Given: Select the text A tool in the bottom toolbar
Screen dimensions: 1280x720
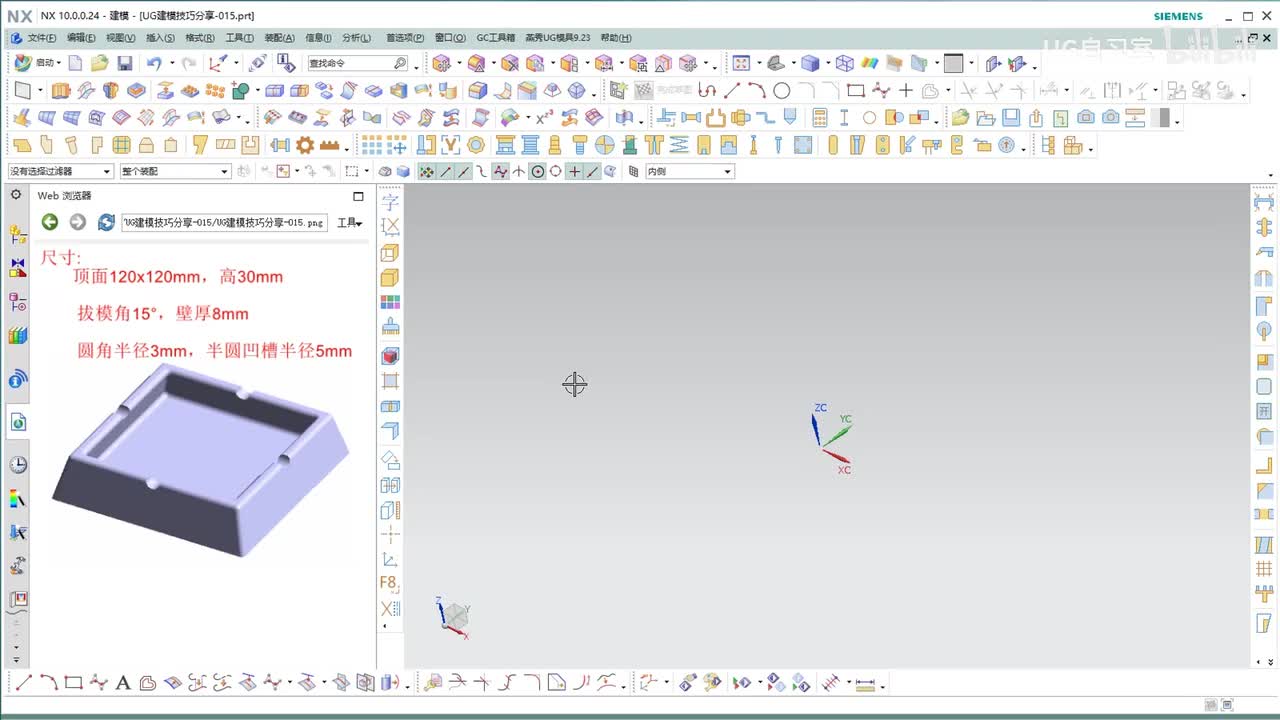Looking at the screenshot, I should click(123, 684).
